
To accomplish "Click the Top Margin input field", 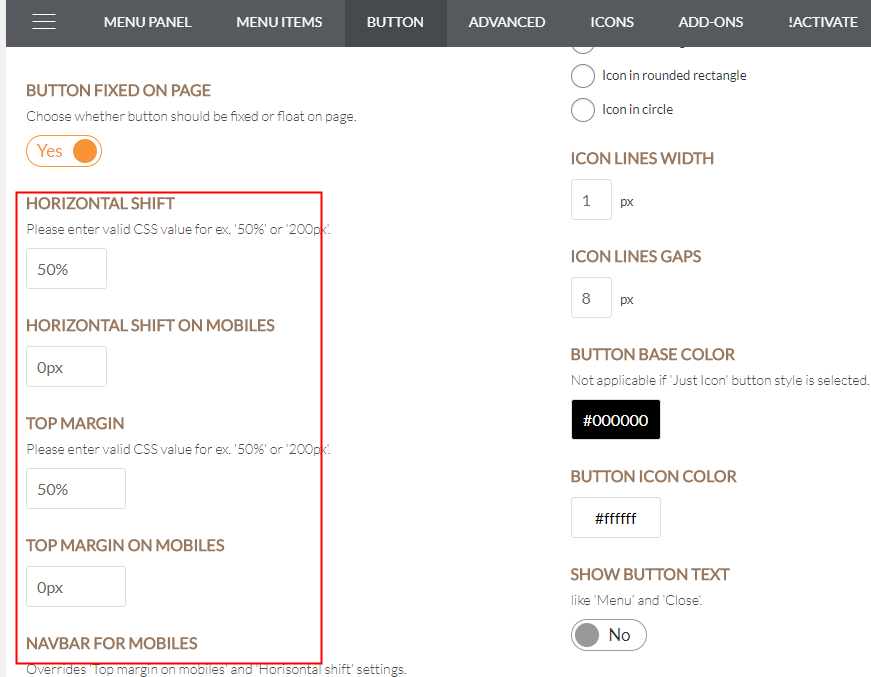I will tap(76, 489).
